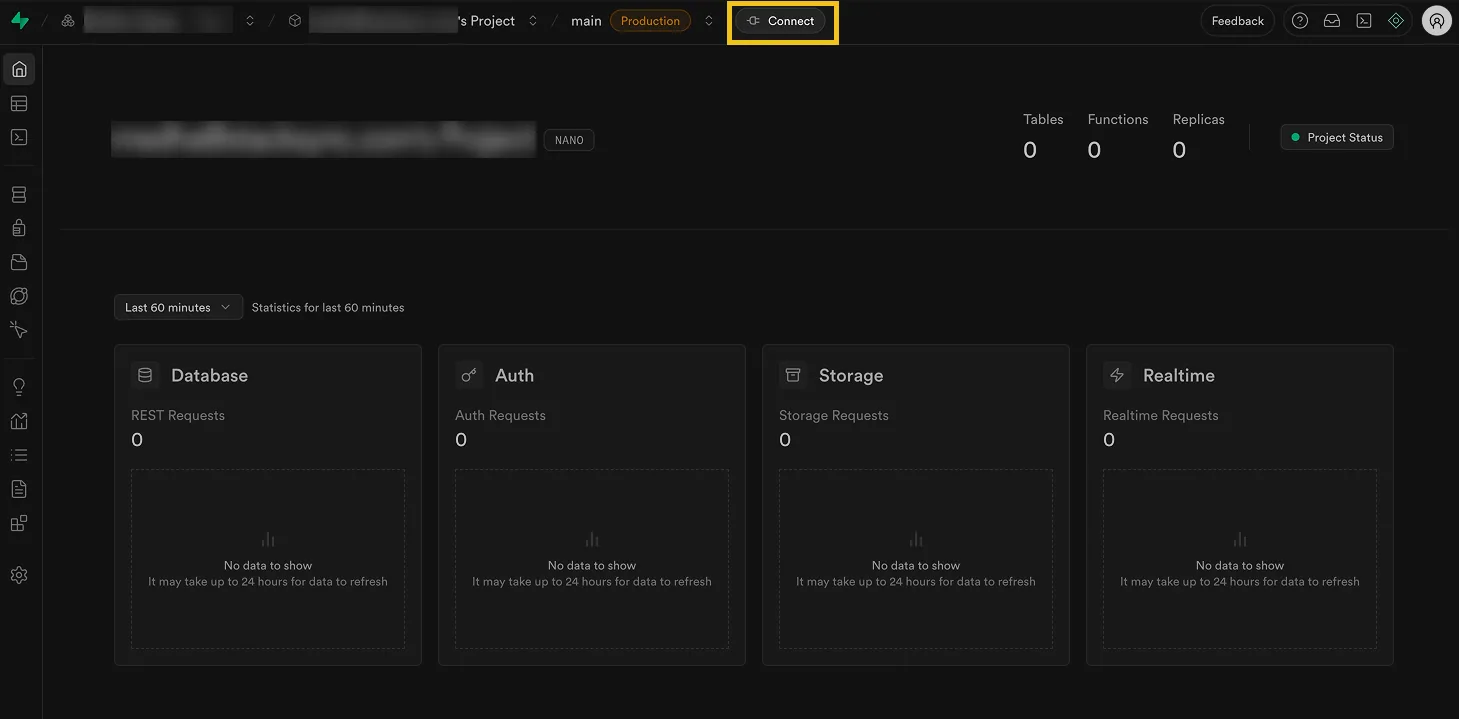The width and height of the screenshot is (1459, 719).
Task: Open the Database card heading
Action: tap(209, 375)
